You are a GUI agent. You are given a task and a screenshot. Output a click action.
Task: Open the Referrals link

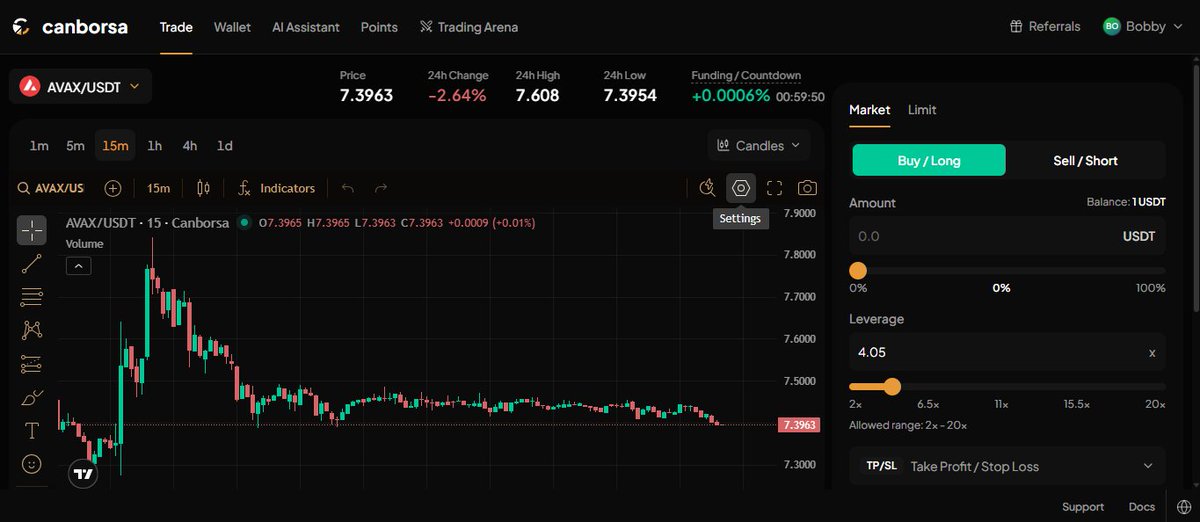(1045, 27)
